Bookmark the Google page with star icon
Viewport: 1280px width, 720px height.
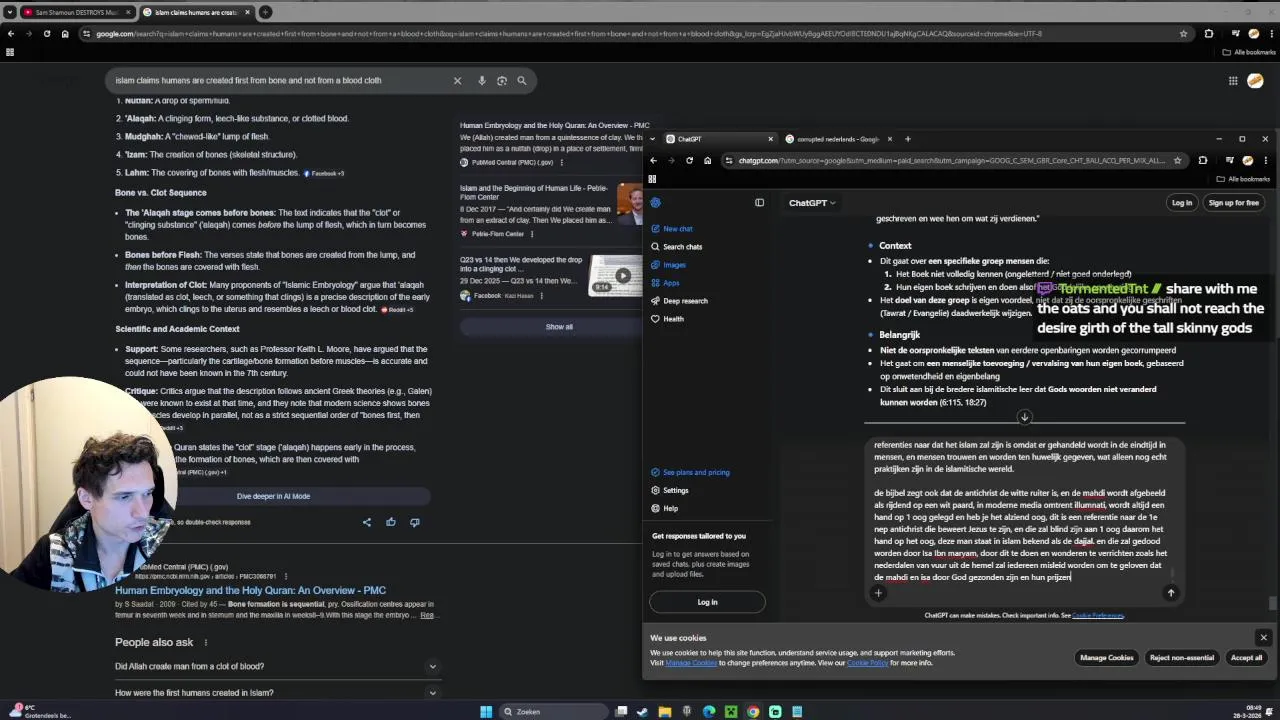tap(1183, 33)
